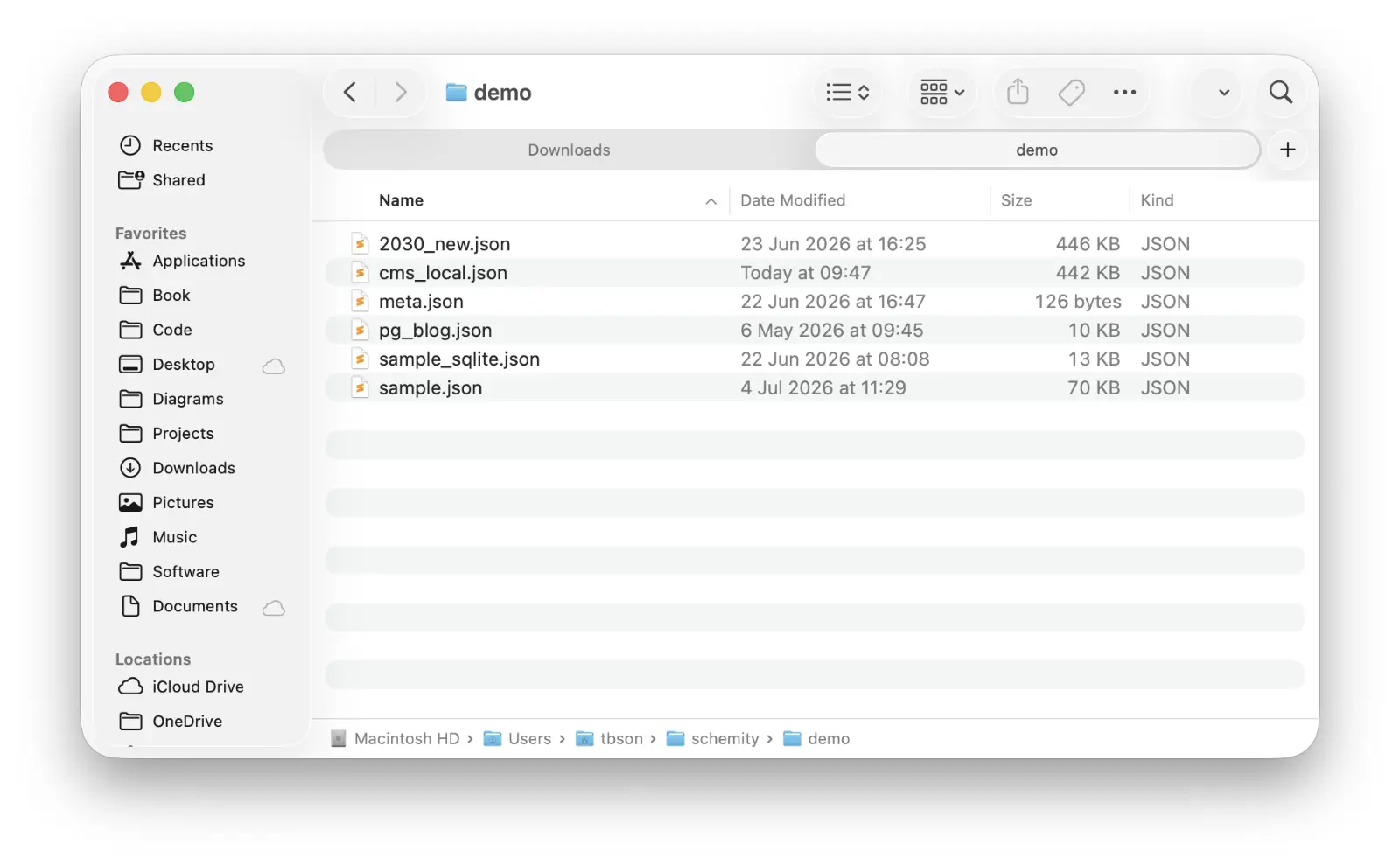Click Users in the path bar
Viewport: 1400px width, 865px height.
[518, 739]
